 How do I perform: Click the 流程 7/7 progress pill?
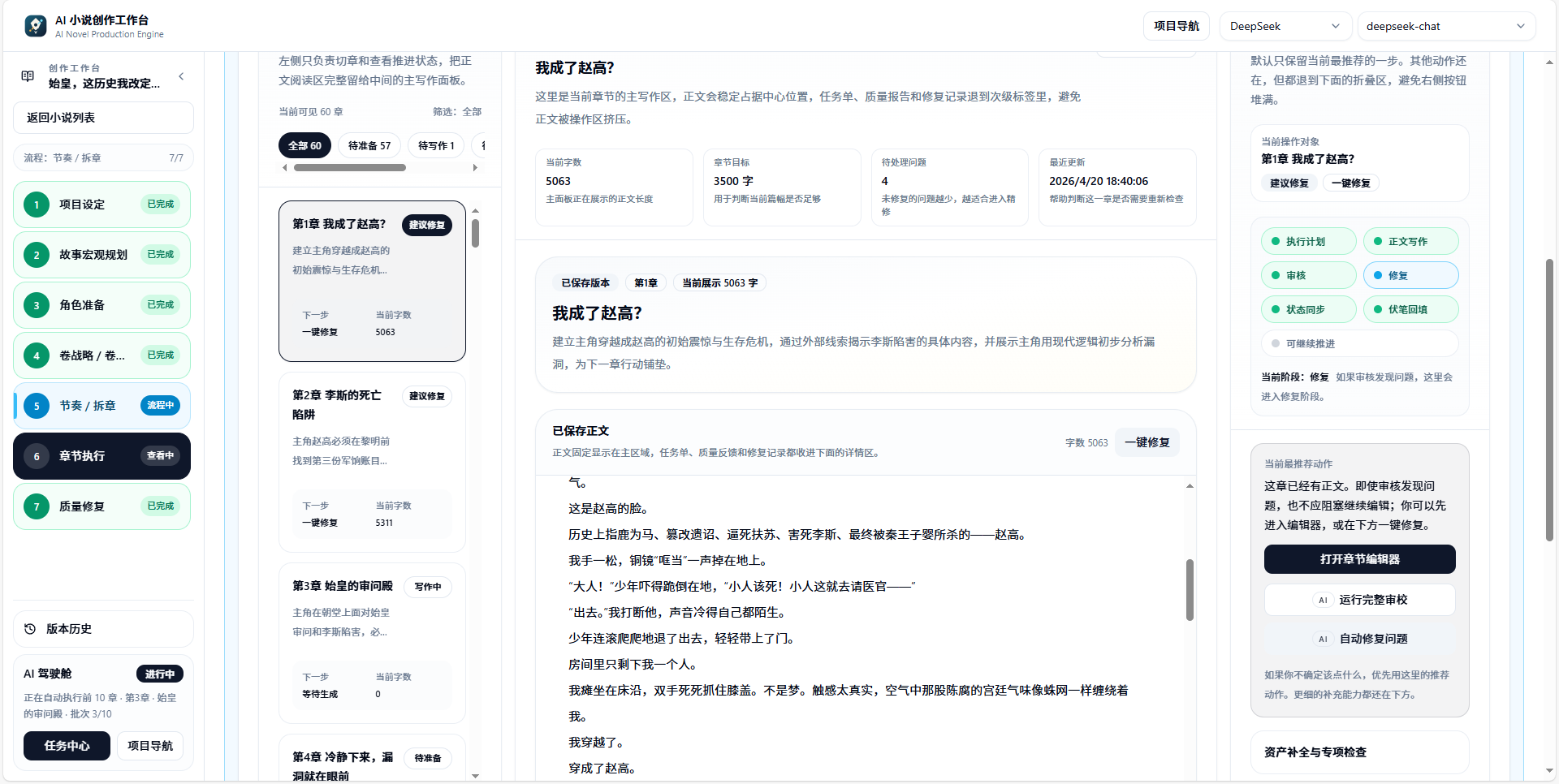coord(103,157)
